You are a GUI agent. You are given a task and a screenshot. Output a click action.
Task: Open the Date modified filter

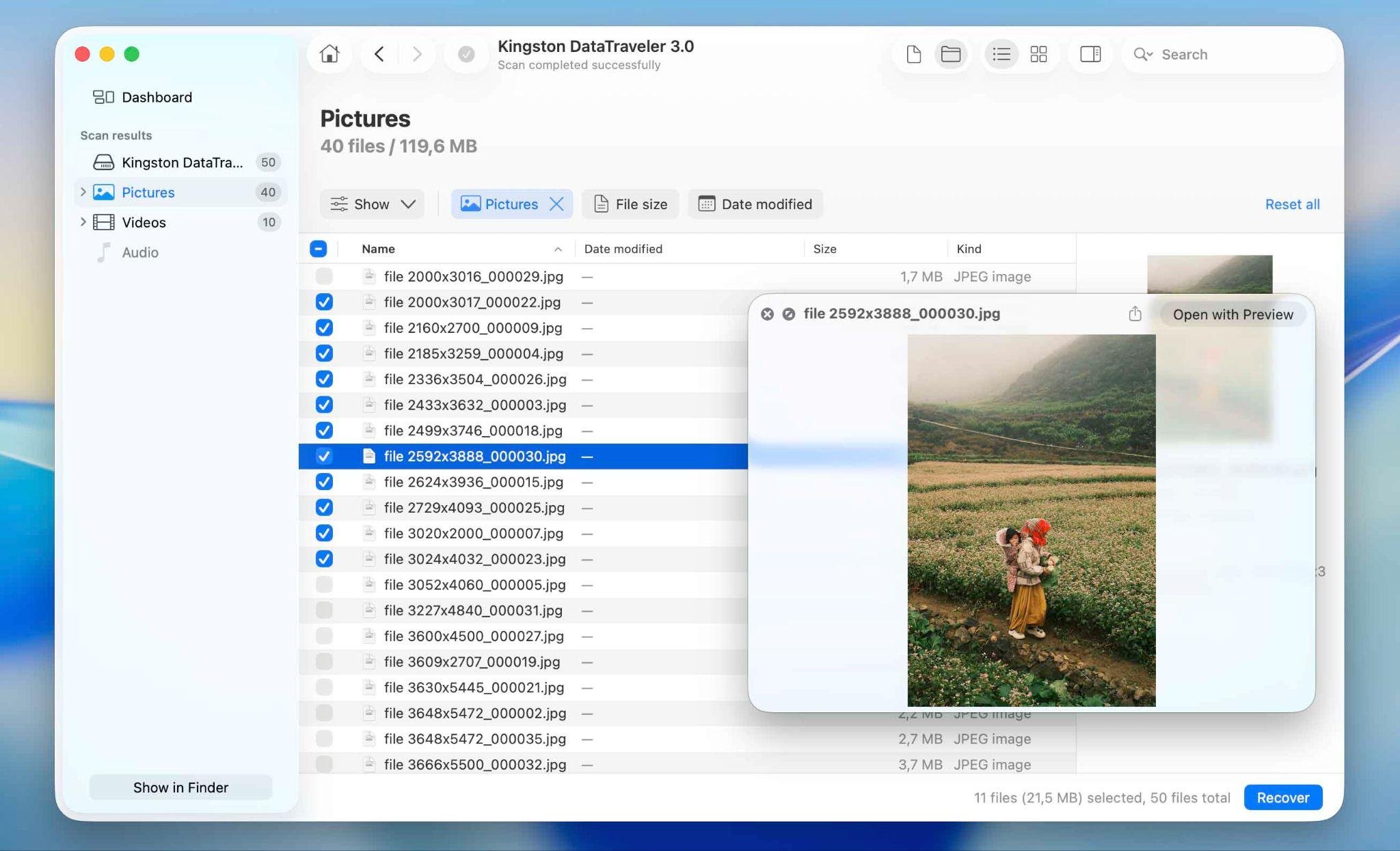(755, 204)
